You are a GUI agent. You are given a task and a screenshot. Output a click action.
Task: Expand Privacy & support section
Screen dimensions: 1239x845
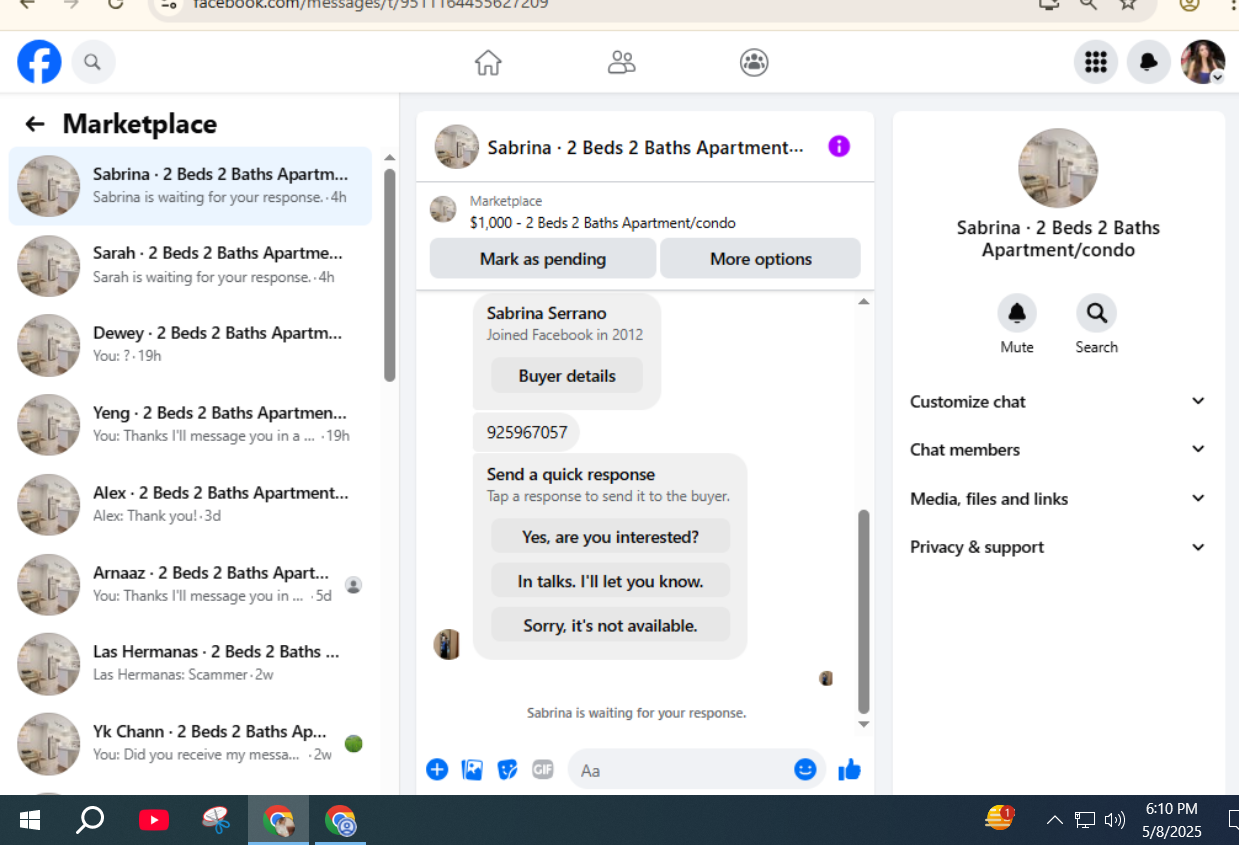coord(1058,547)
